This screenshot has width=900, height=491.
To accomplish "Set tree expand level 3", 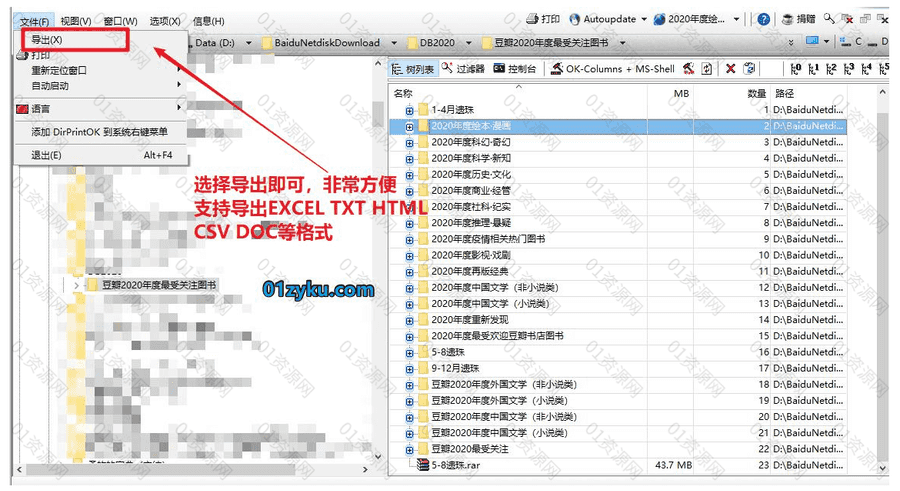I will (849, 69).
